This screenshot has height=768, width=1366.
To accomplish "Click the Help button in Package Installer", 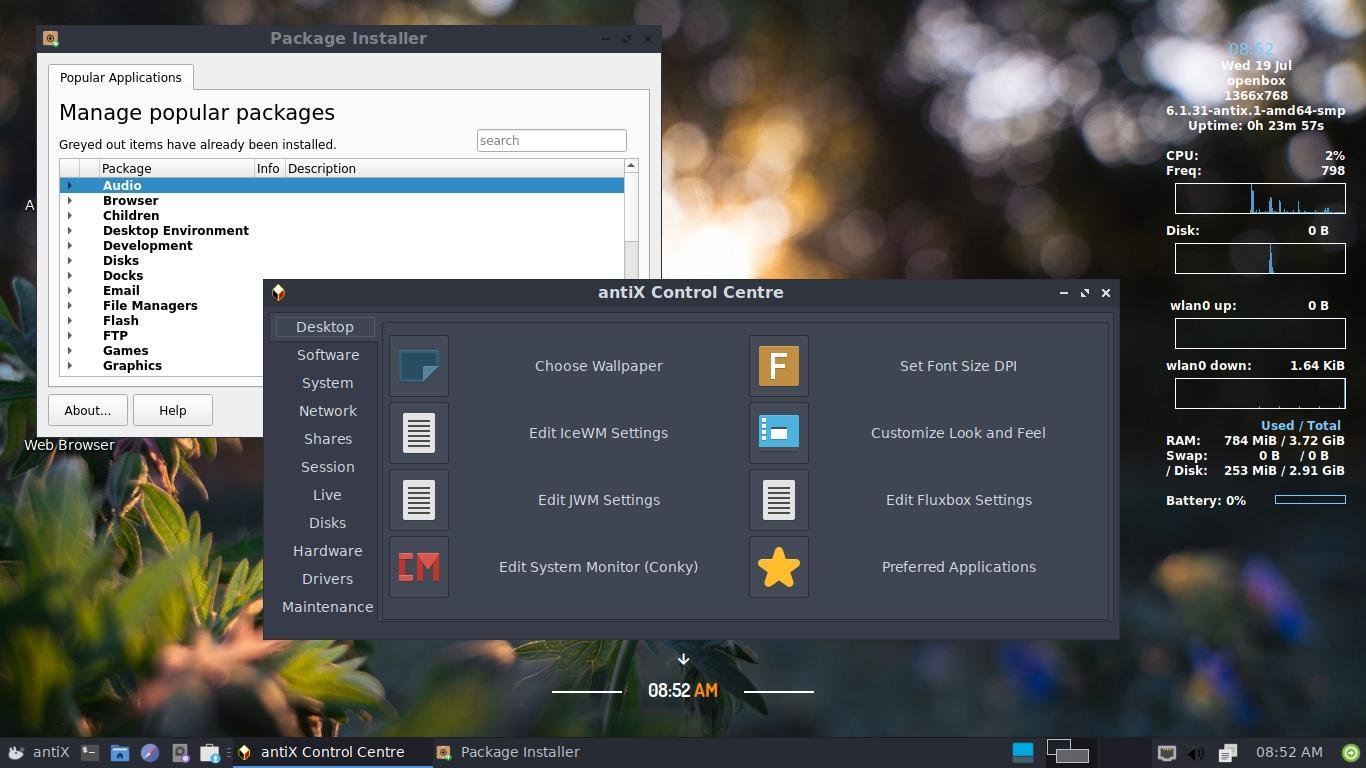I will tap(172, 410).
